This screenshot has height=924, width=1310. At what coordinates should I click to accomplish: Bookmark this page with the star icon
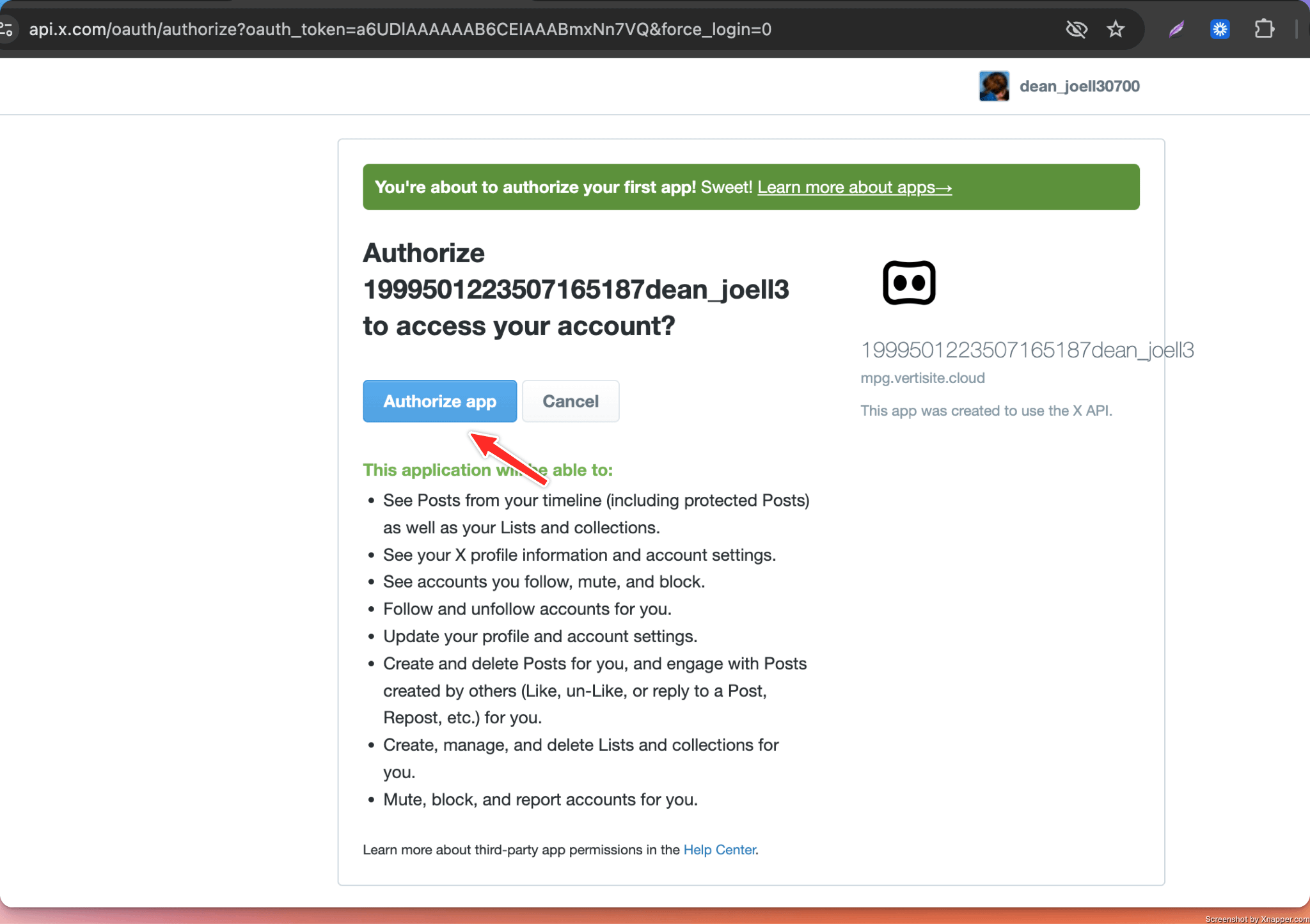point(1116,29)
